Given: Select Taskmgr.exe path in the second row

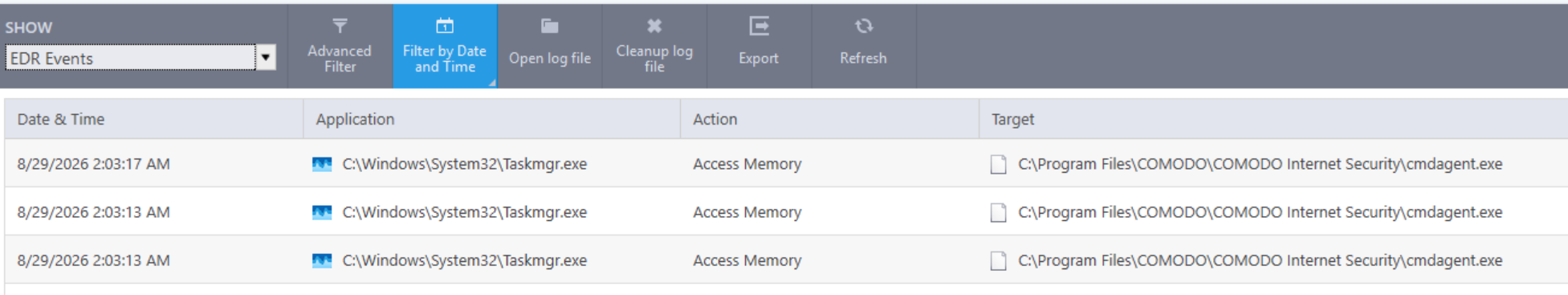Looking at the screenshot, I should (465, 212).
